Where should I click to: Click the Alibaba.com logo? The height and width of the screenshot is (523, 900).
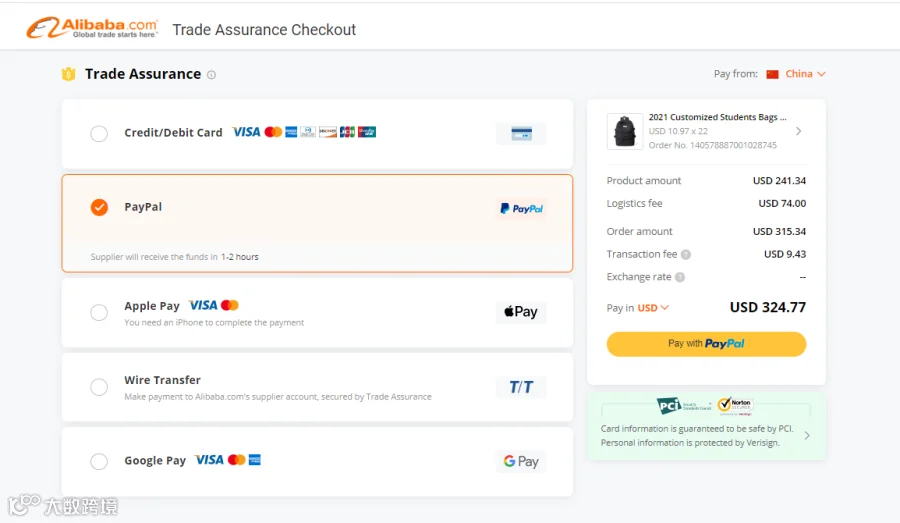click(92, 28)
